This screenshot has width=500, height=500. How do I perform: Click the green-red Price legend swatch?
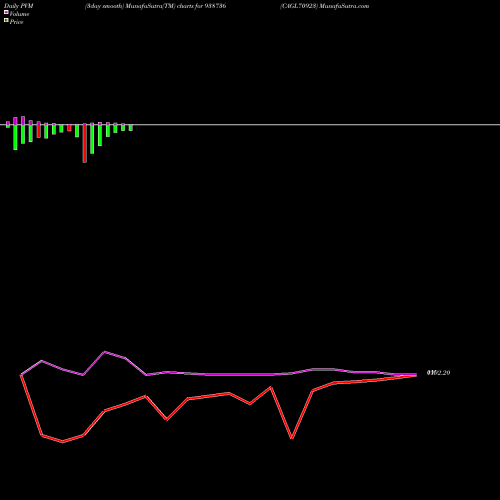[6, 20]
